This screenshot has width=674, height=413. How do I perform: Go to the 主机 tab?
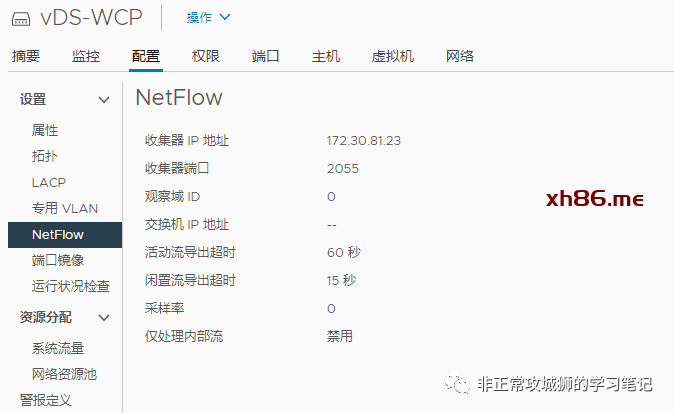tap(326, 56)
